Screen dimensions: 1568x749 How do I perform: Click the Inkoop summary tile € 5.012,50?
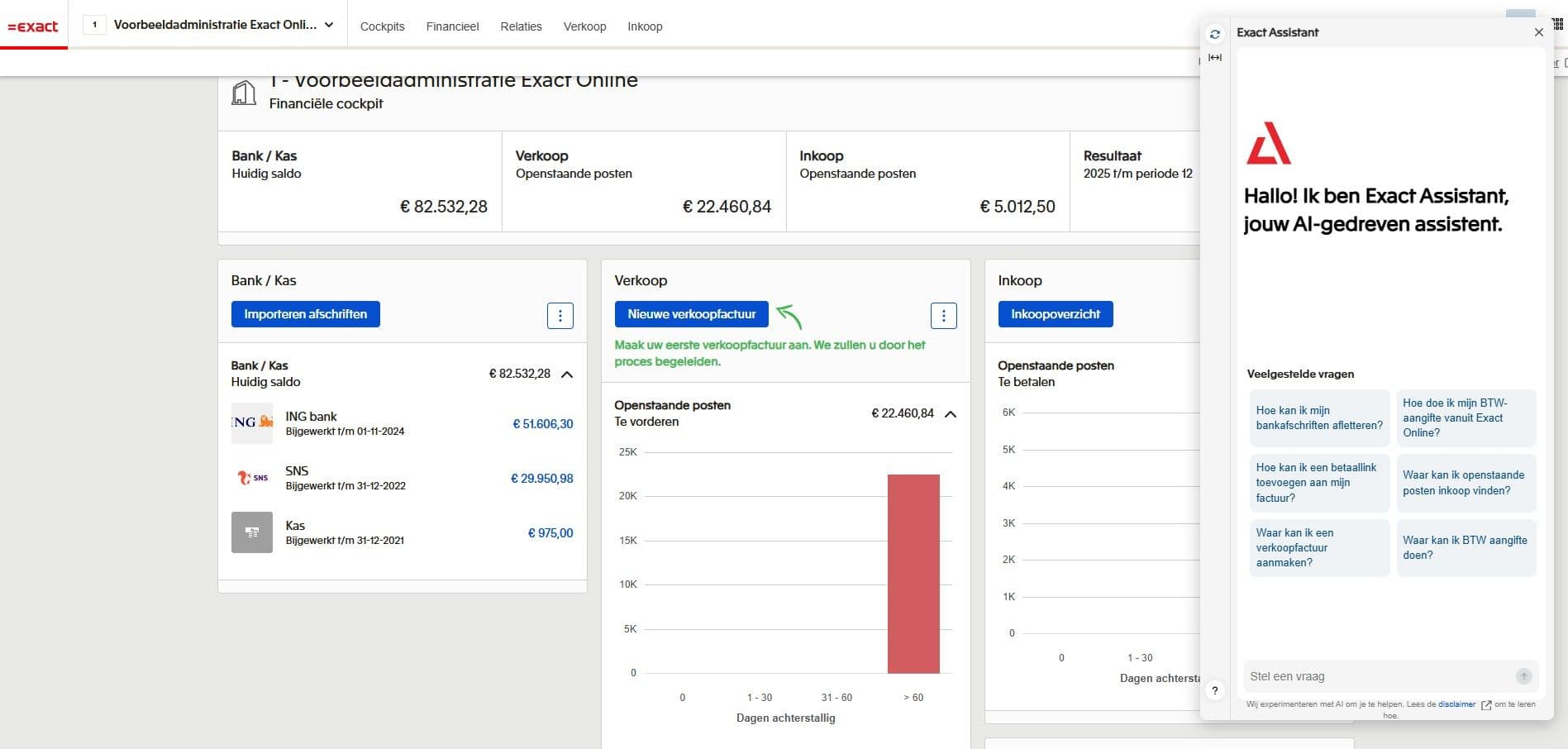point(927,181)
